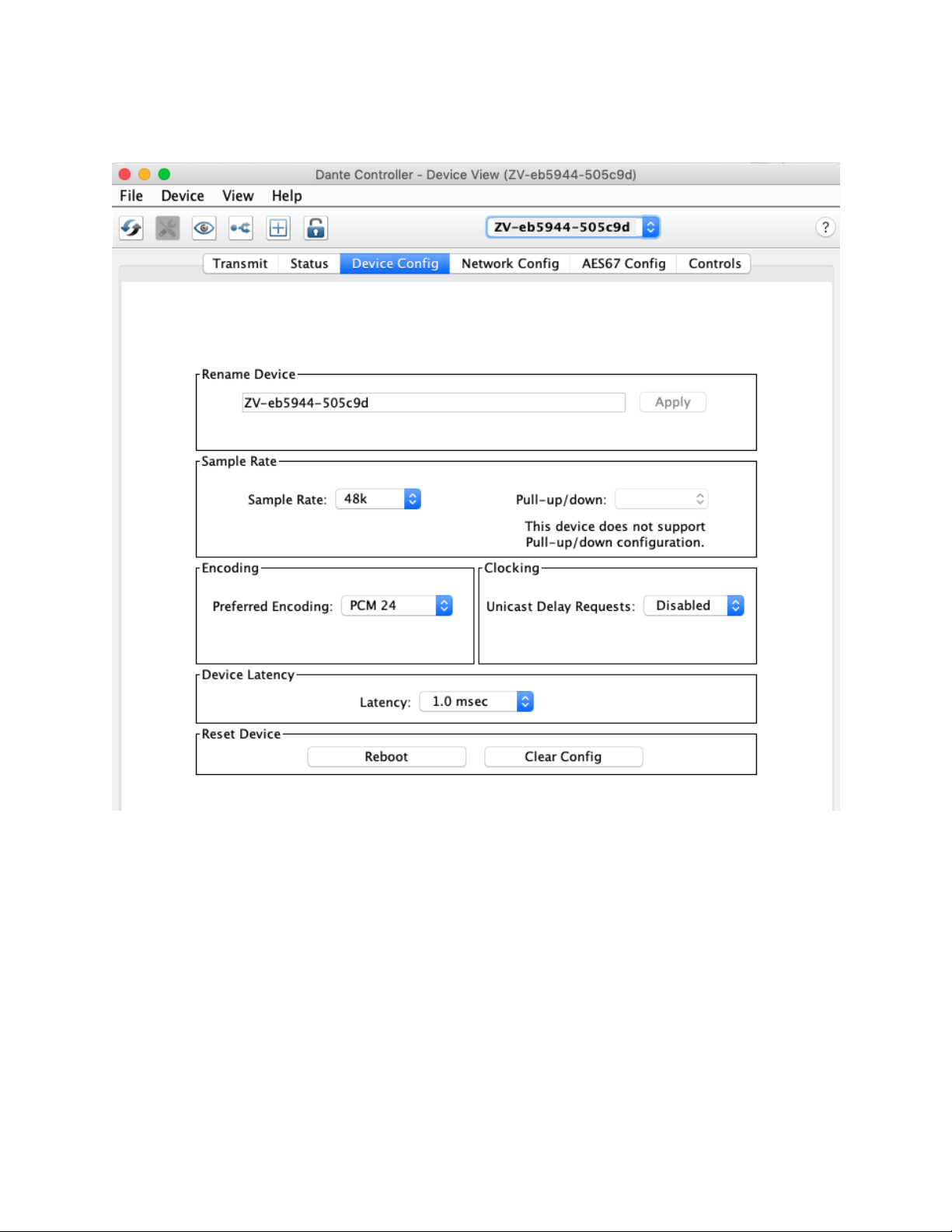Viewport: 952px width, 1232px height.
Task: Click the Refresh device toolbar icon
Action: click(x=131, y=228)
